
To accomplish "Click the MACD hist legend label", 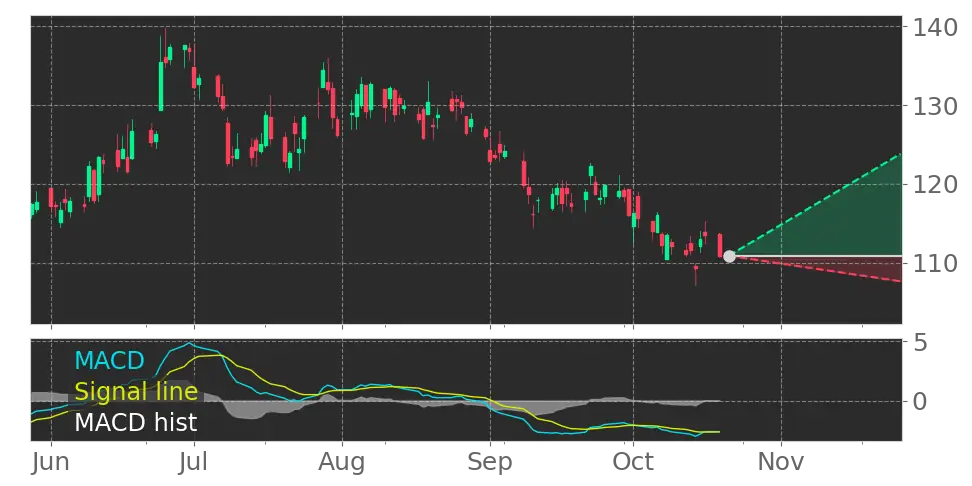I will click(136, 422).
